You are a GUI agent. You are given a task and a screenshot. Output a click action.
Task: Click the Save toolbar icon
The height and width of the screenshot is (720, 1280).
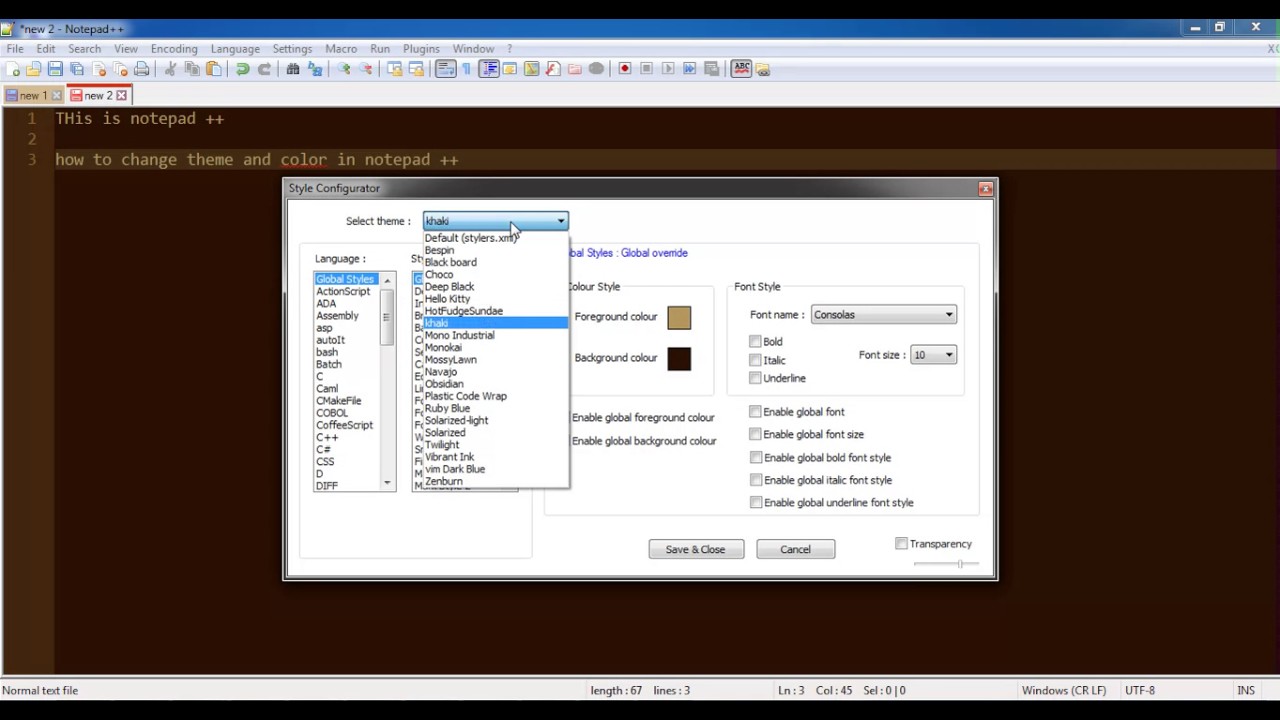point(55,69)
